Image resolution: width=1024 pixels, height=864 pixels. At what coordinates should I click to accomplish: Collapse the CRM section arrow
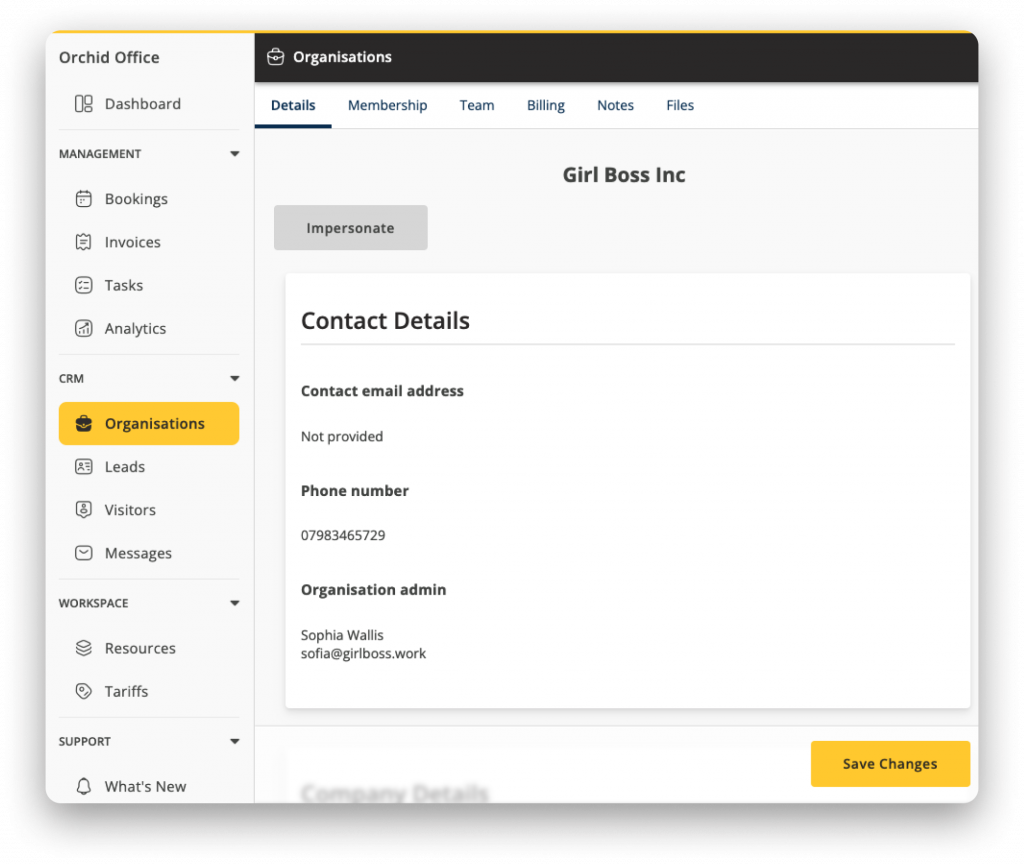pos(234,379)
